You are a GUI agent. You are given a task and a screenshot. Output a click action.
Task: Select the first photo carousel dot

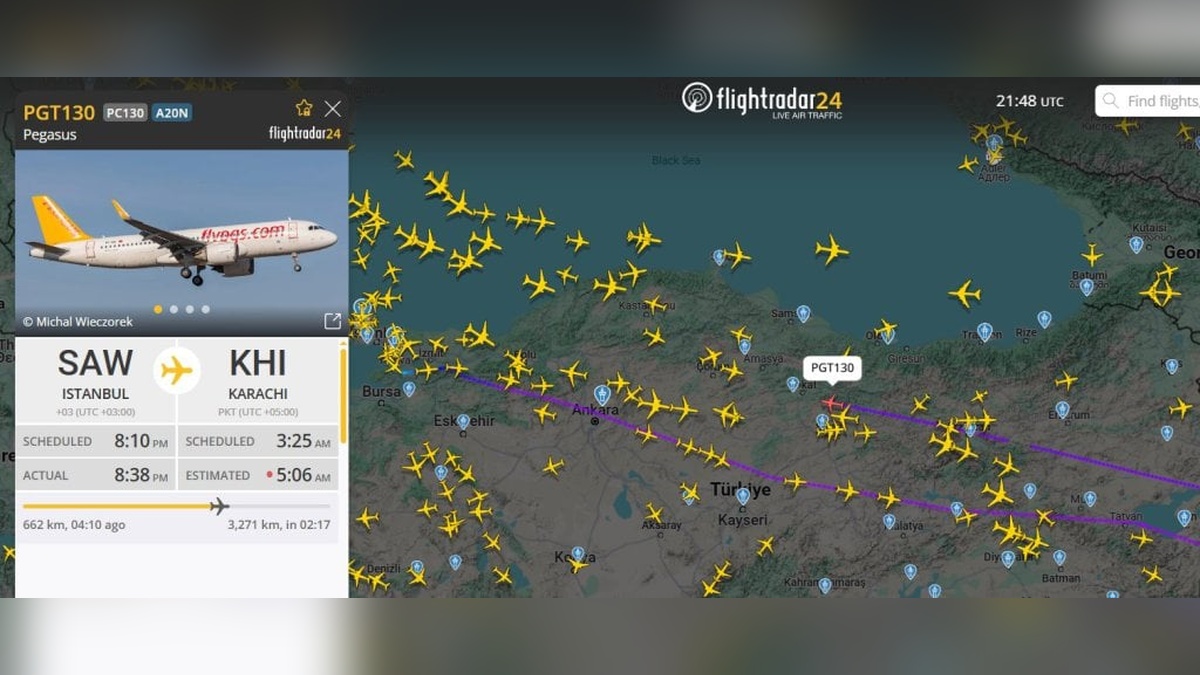pos(158,309)
